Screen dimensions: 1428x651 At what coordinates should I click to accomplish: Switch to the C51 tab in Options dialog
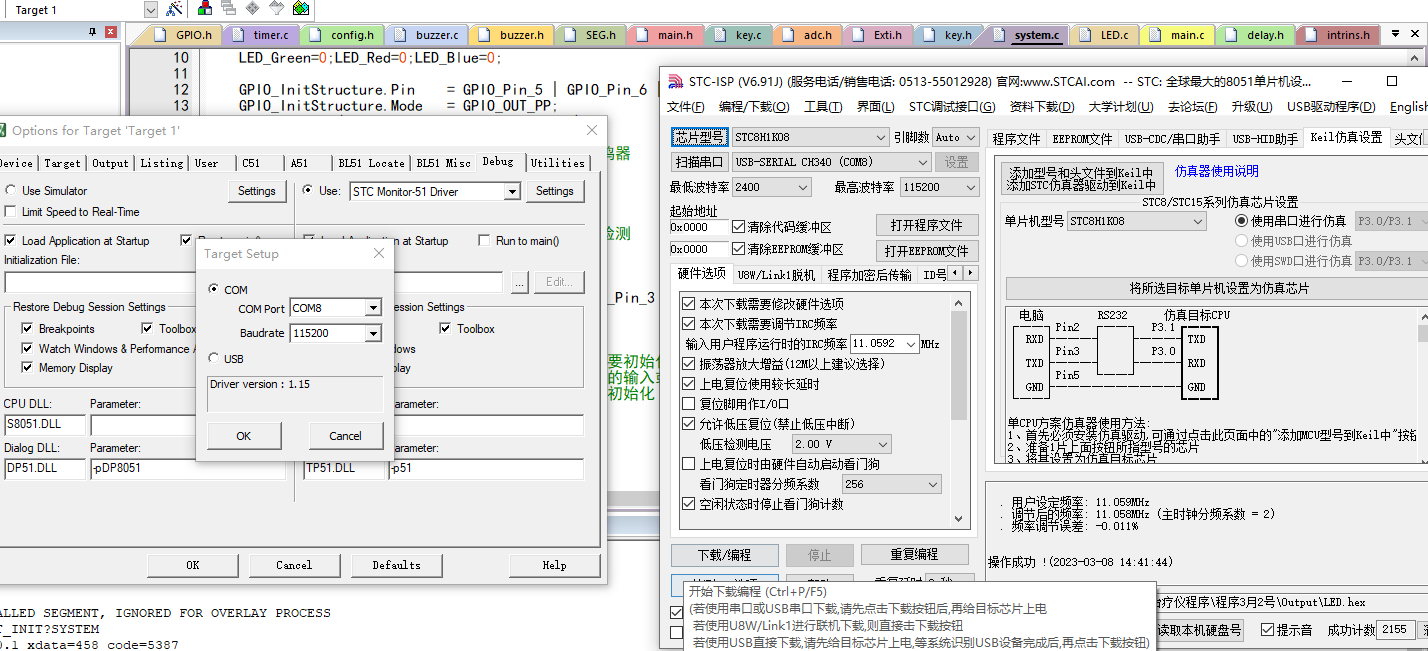[251, 162]
